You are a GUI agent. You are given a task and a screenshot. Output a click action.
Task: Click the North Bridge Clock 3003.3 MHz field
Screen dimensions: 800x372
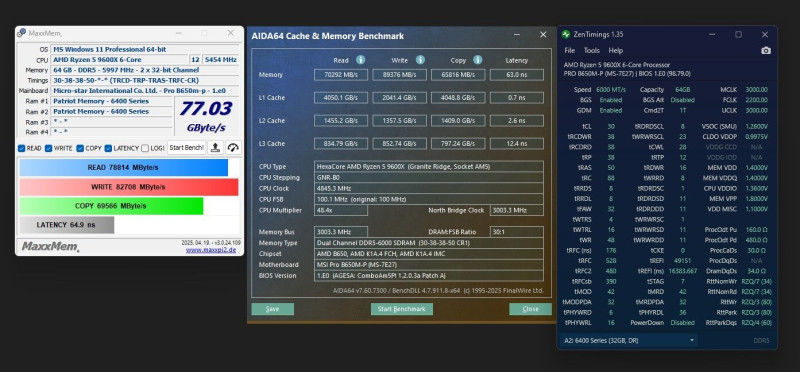tap(517, 210)
